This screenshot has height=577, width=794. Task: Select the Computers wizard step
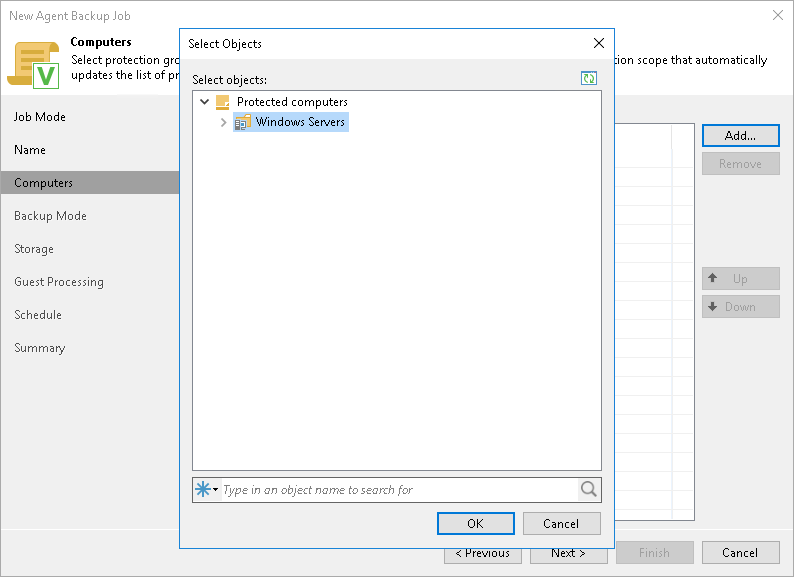coord(90,183)
